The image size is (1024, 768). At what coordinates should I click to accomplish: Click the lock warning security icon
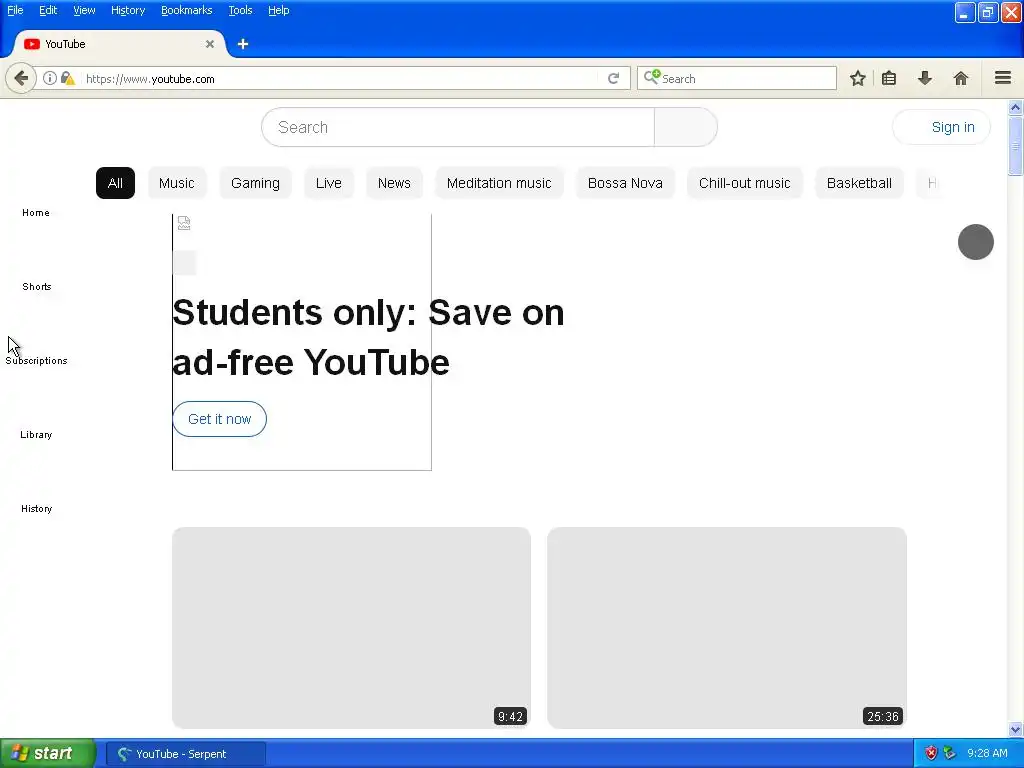tap(67, 78)
